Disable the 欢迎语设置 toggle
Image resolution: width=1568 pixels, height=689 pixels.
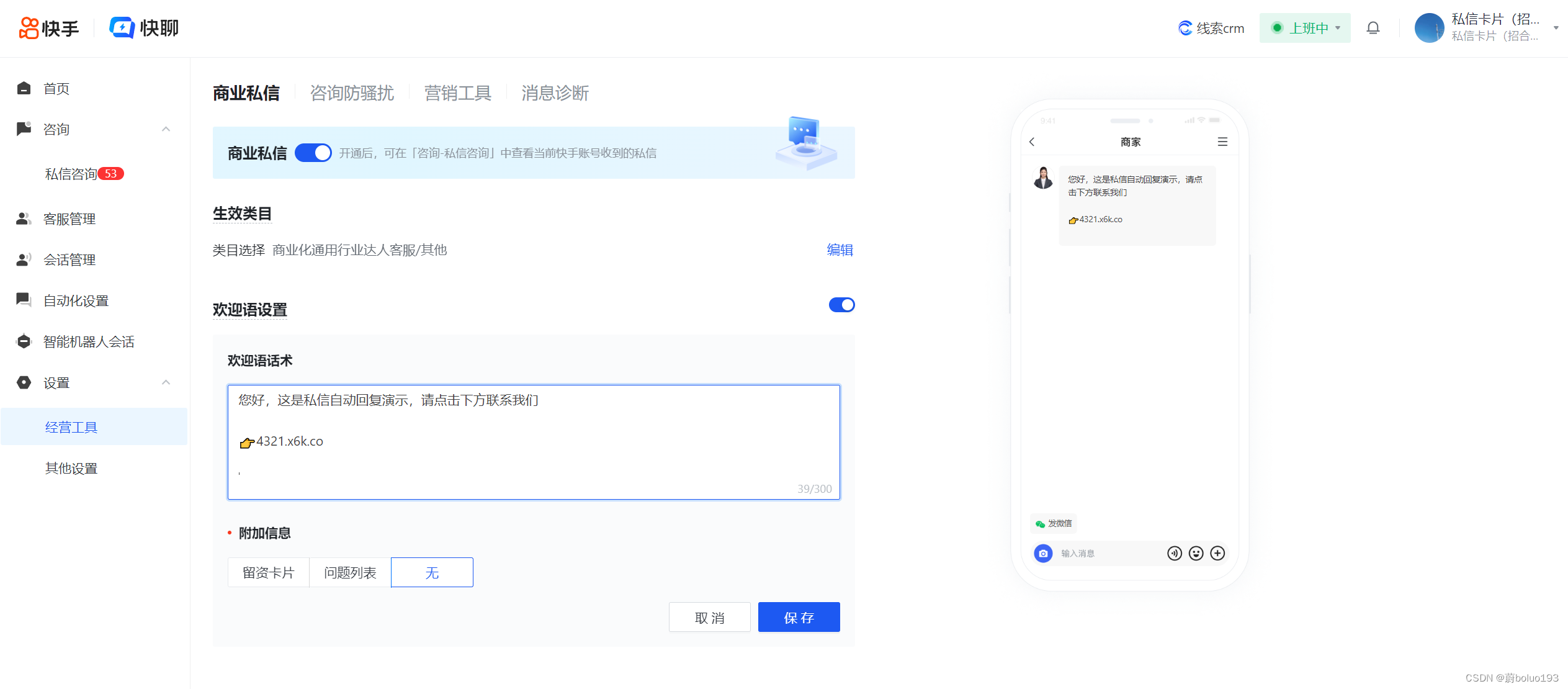841,305
